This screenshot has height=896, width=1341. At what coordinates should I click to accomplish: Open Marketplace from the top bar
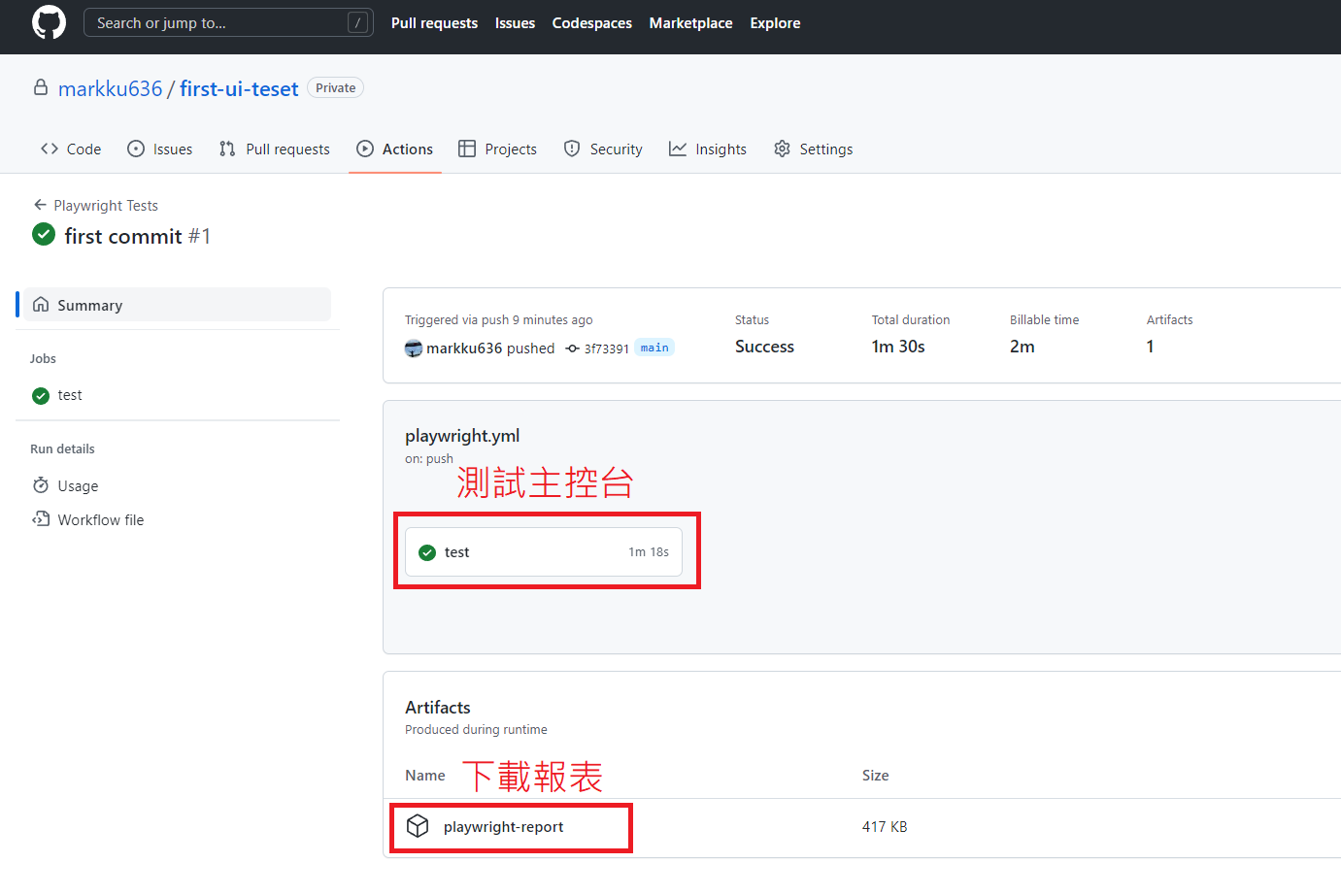tap(690, 23)
